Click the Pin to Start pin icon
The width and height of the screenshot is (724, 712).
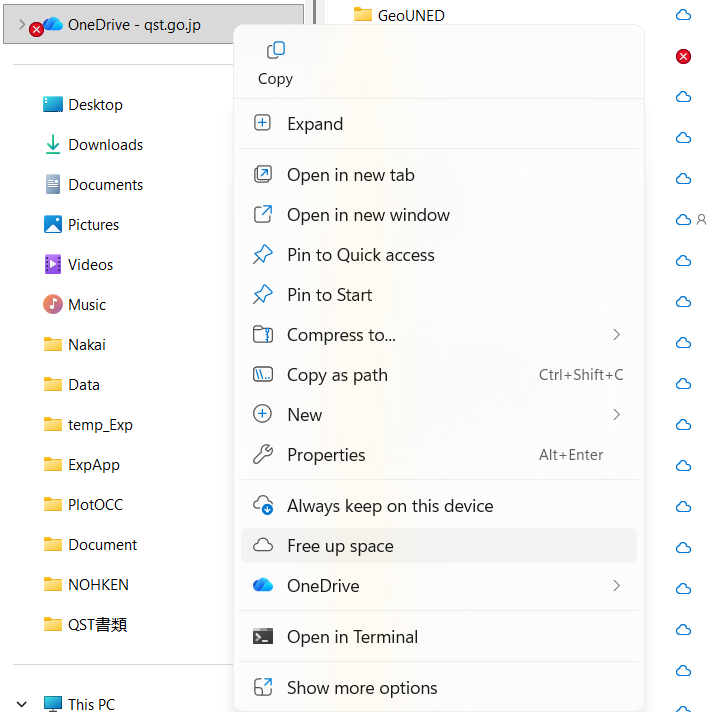(263, 294)
